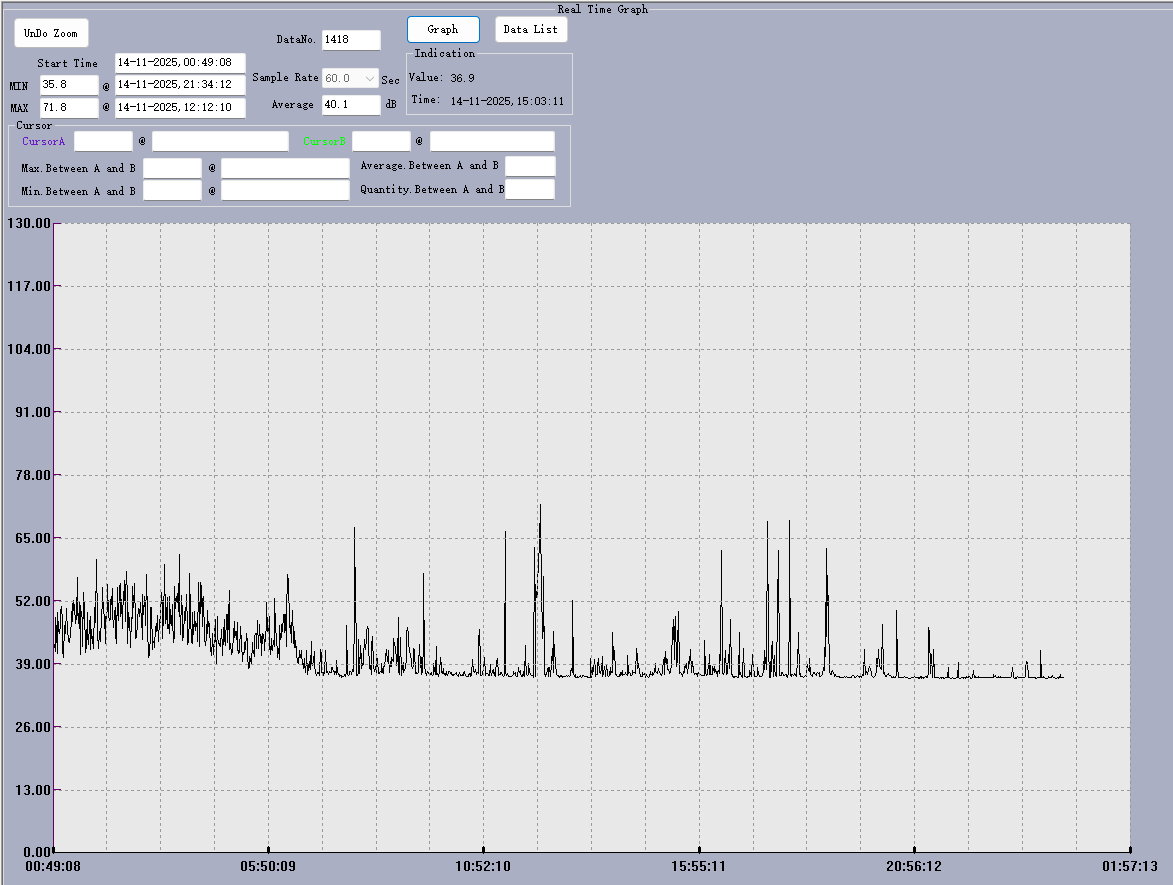The height and width of the screenshot is (885, 1173).
Task: Click the Average dB field
Action: pos(351,105)
